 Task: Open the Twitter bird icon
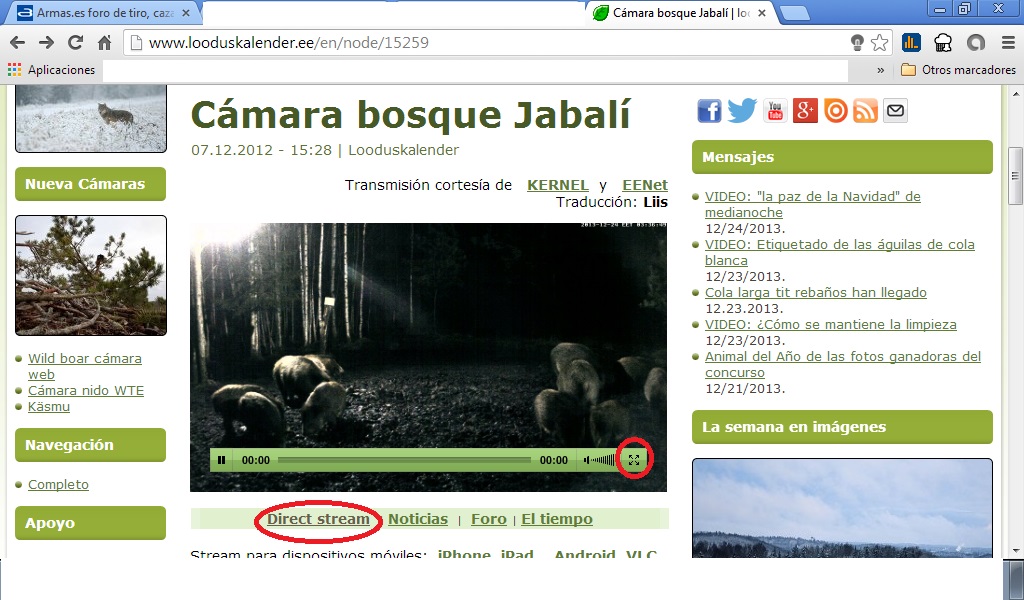[742, 111]
